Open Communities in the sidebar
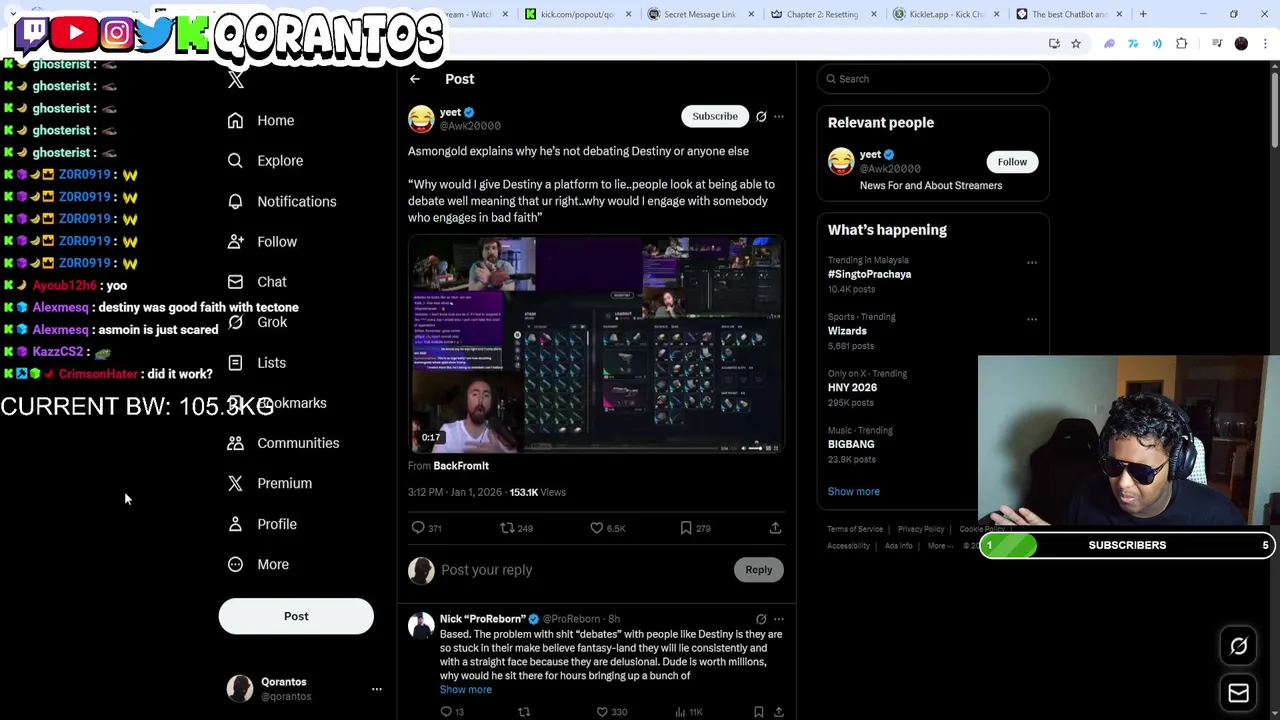1280x720 pixels. coord(283,443)
